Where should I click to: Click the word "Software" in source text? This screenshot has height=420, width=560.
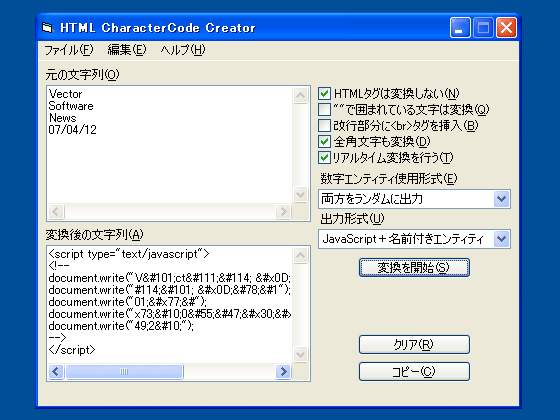(x=71, y=106)
